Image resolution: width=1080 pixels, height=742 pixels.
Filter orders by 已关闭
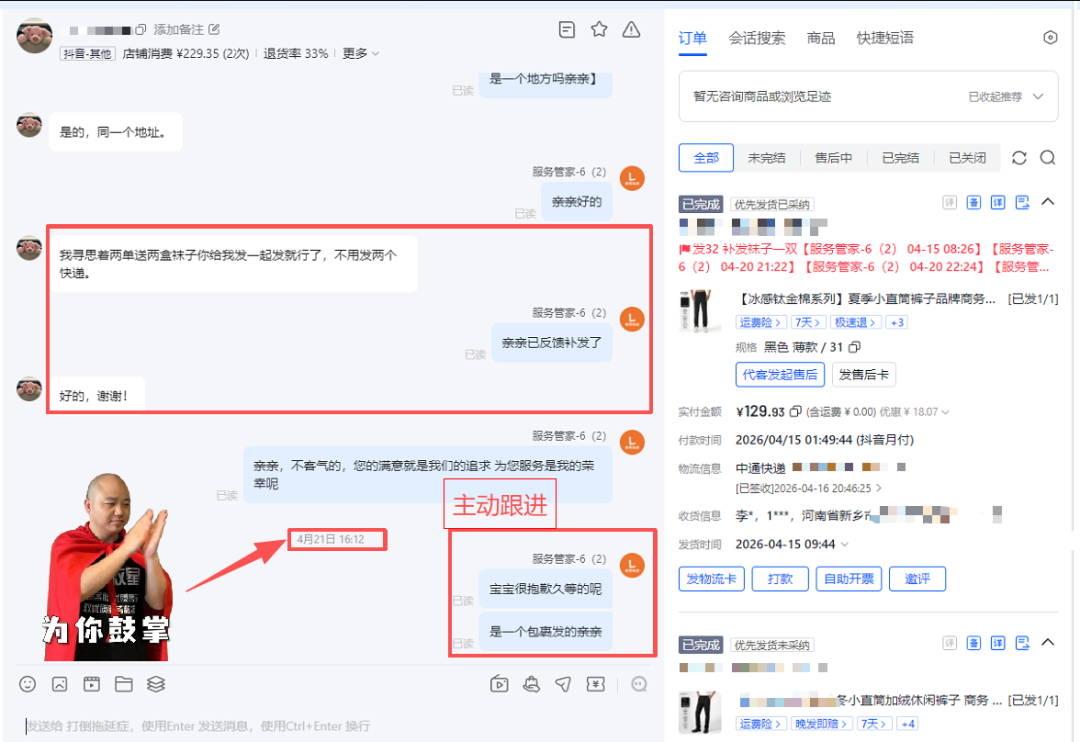967,158
